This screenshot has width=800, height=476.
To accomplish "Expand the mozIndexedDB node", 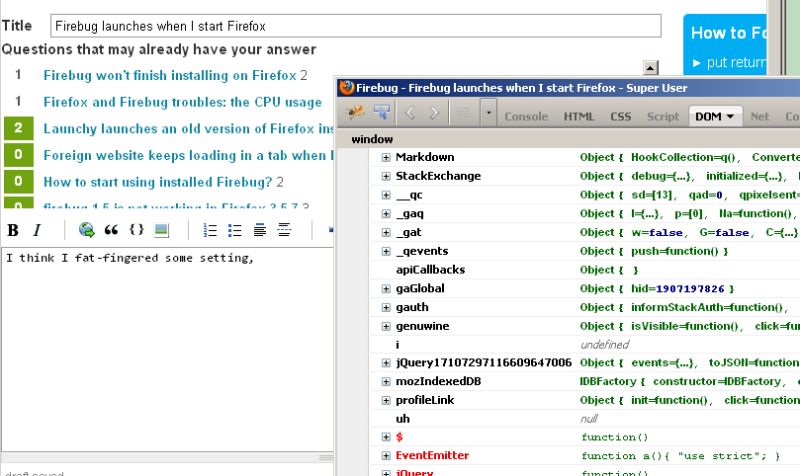I will [386, 382].
